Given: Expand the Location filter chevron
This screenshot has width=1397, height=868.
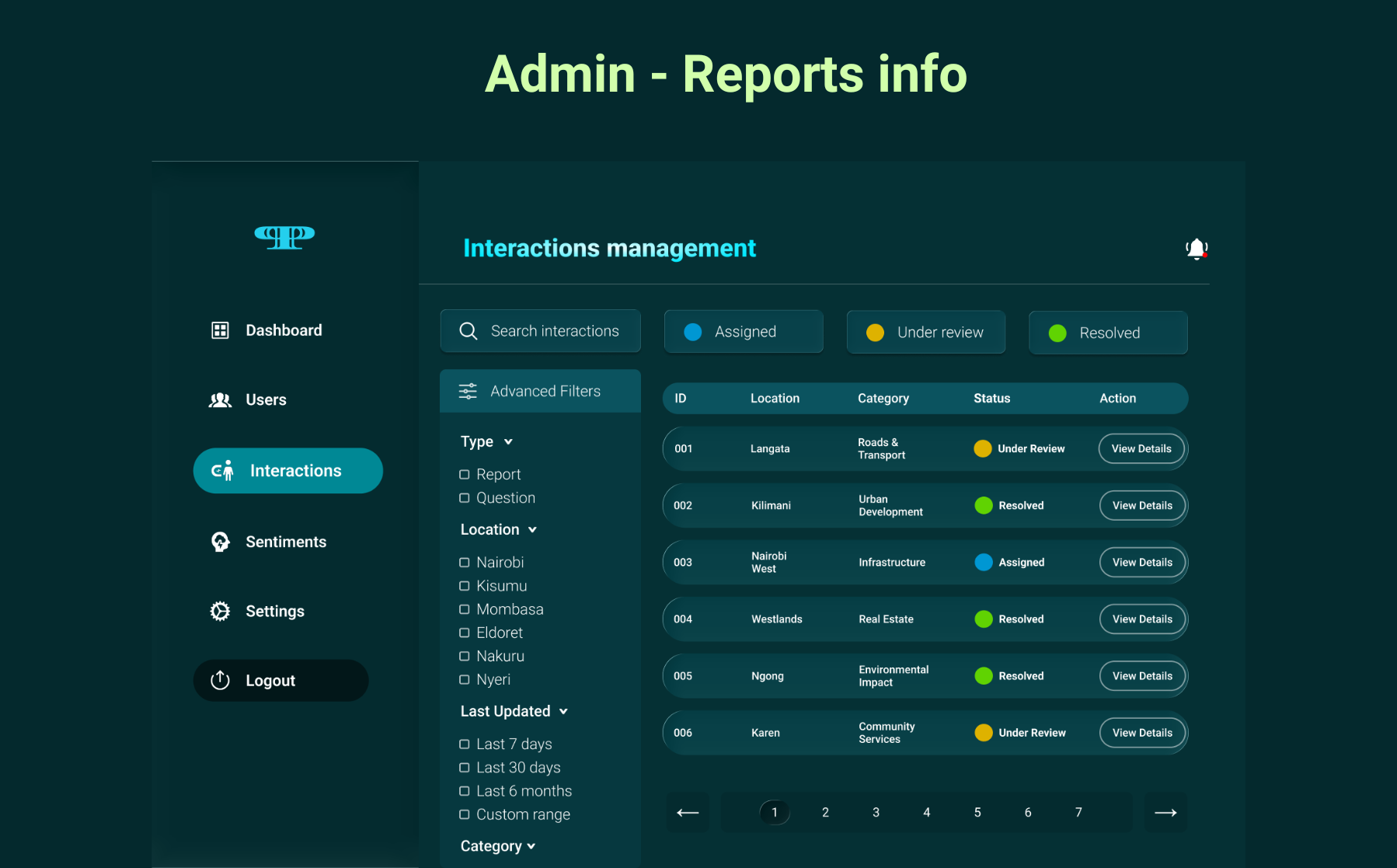Looking at the screenshot, I should (532, 530).
